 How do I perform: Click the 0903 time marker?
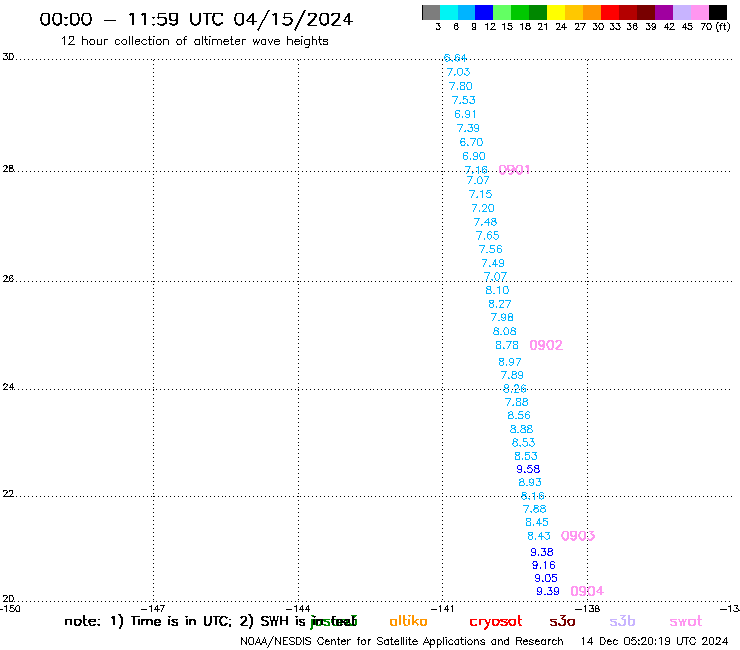coord(578,536)
